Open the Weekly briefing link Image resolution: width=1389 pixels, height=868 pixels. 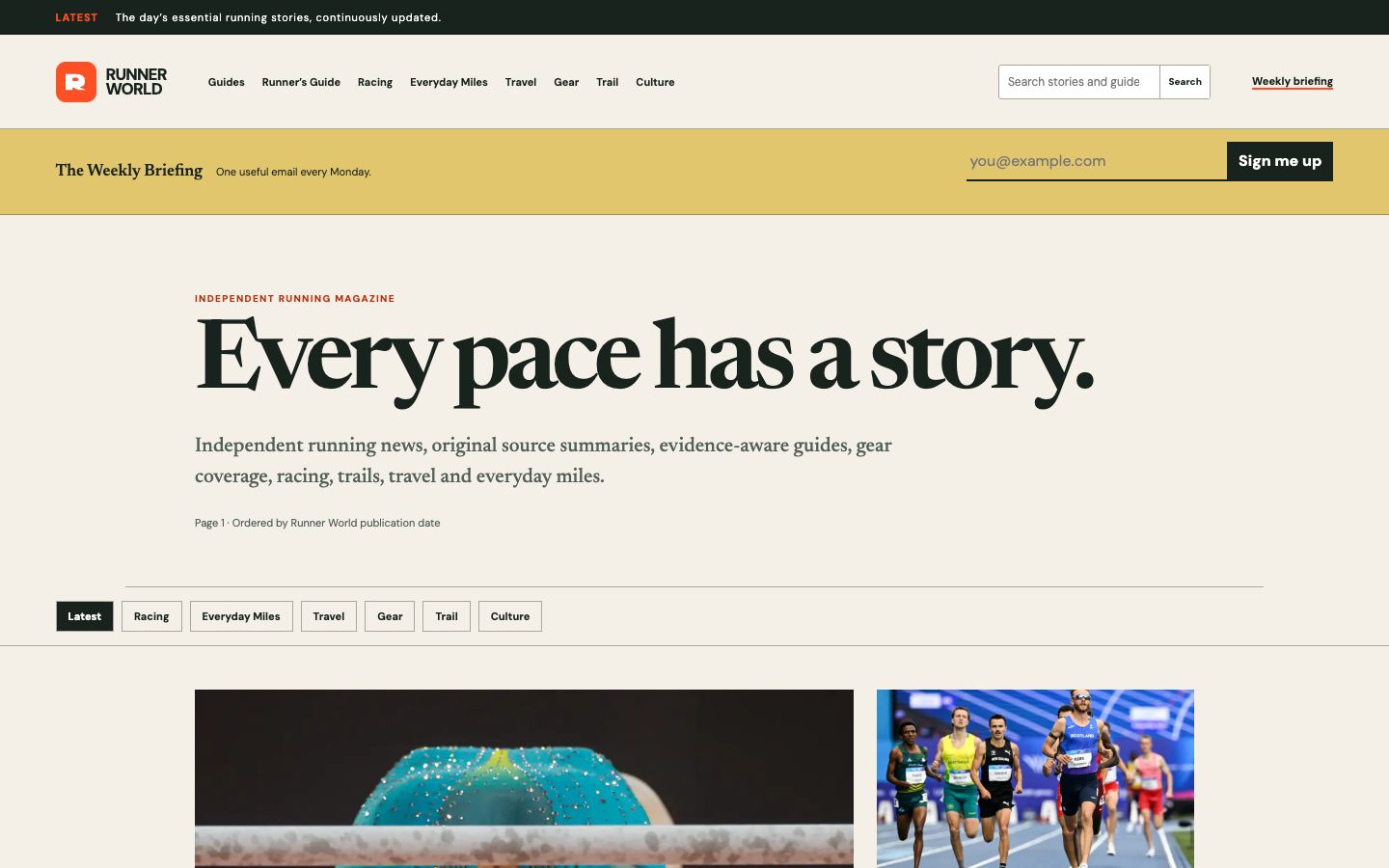point(1293,81)
